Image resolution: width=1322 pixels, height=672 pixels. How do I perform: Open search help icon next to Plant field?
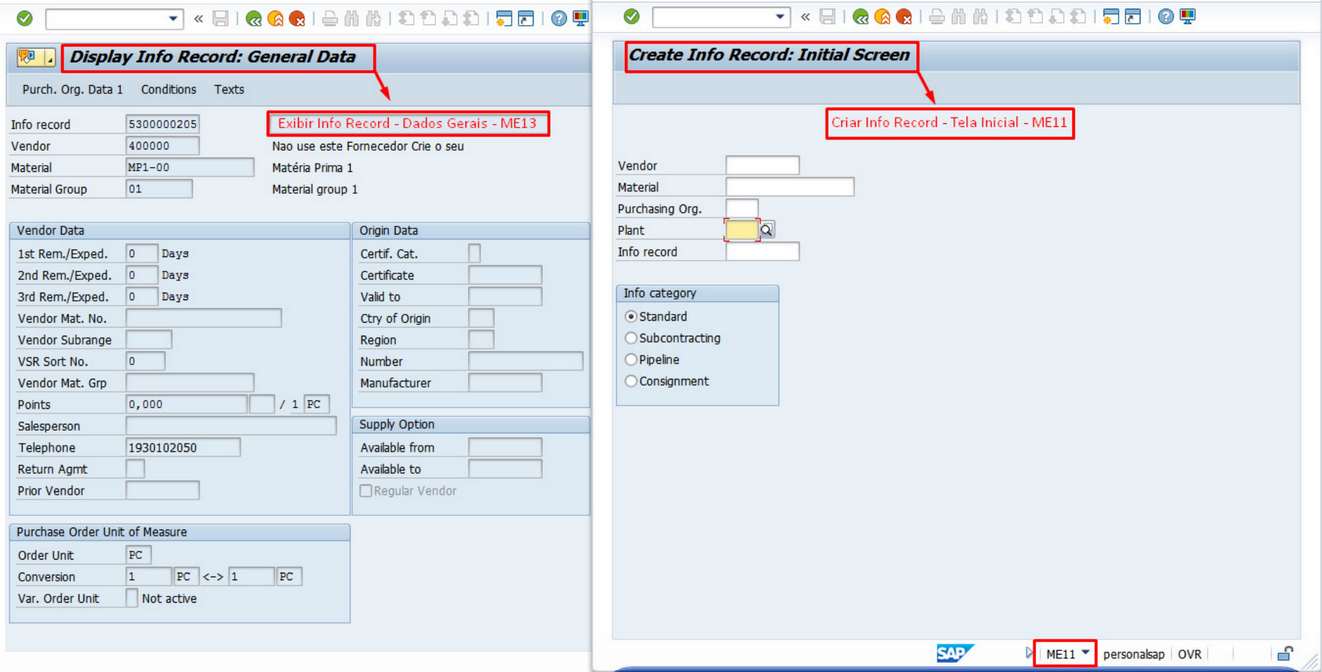(766, 230)
